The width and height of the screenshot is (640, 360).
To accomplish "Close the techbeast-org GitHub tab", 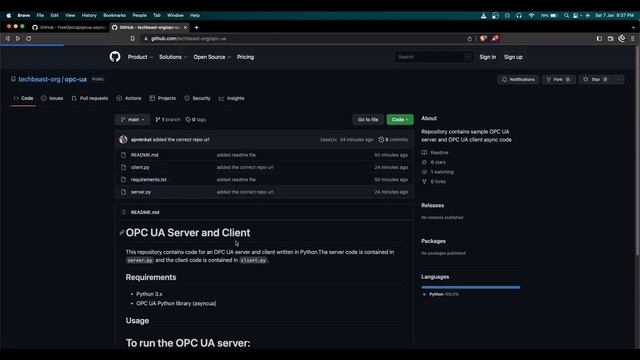I will click(x=185, y=27).
